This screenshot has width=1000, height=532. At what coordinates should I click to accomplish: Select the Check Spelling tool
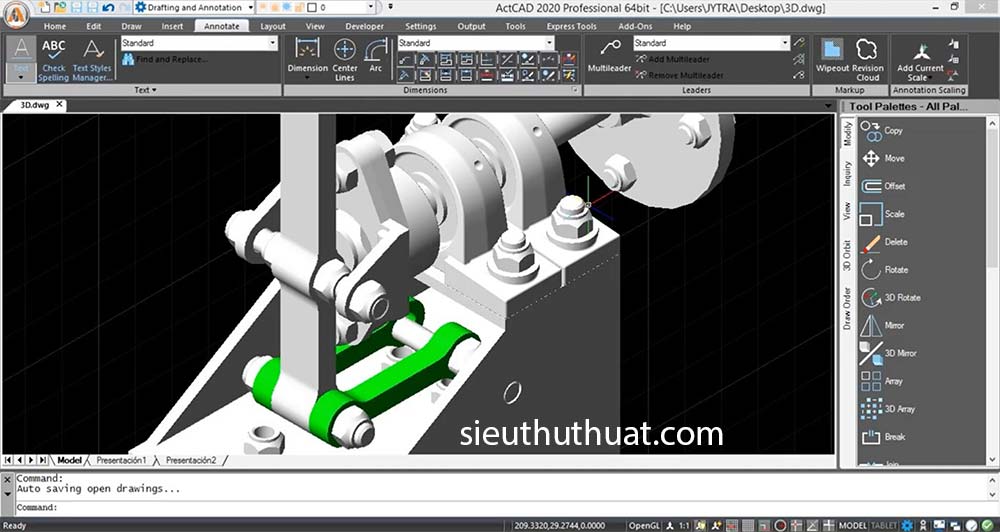pyautogui.click(x=54, y=59)
